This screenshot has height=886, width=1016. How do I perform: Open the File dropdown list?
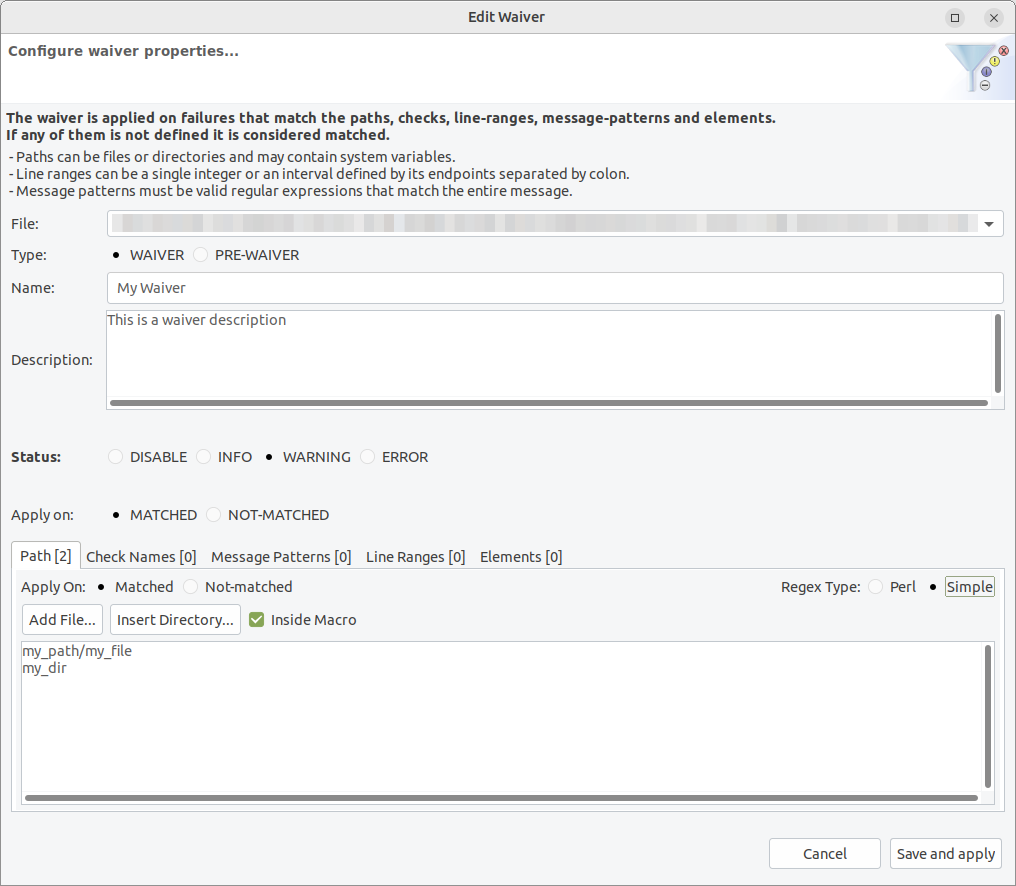(x=988, y=223)
